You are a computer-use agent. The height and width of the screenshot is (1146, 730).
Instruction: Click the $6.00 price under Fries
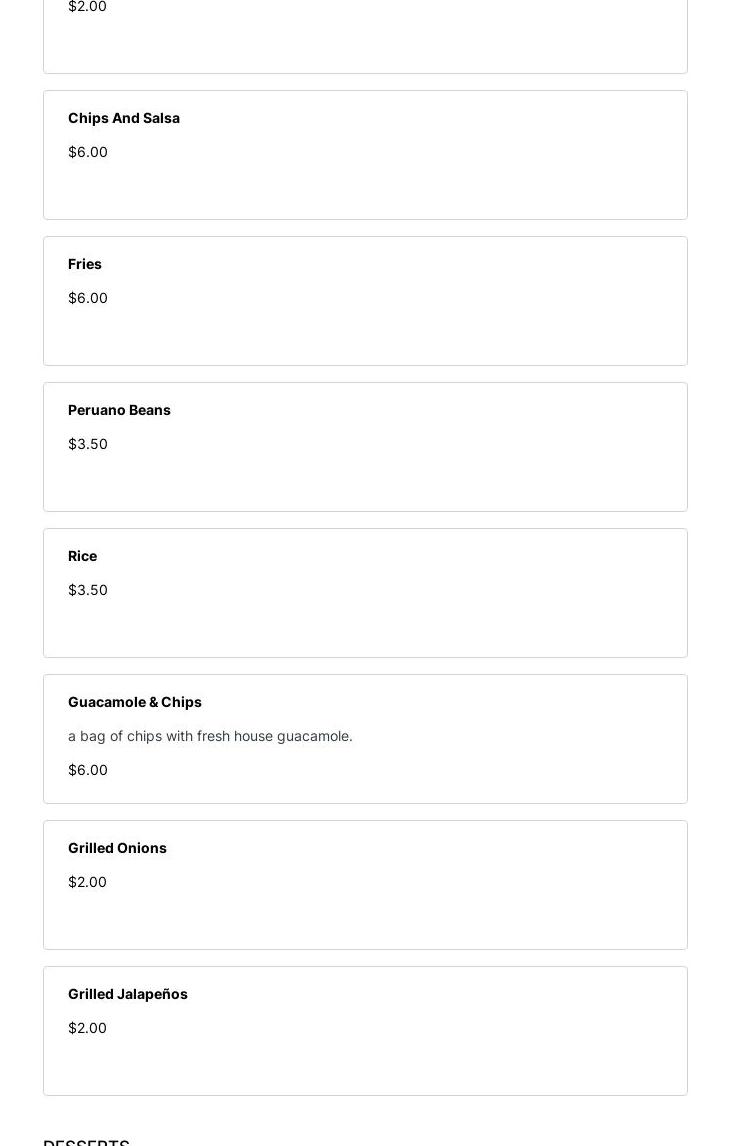[88, 298]
